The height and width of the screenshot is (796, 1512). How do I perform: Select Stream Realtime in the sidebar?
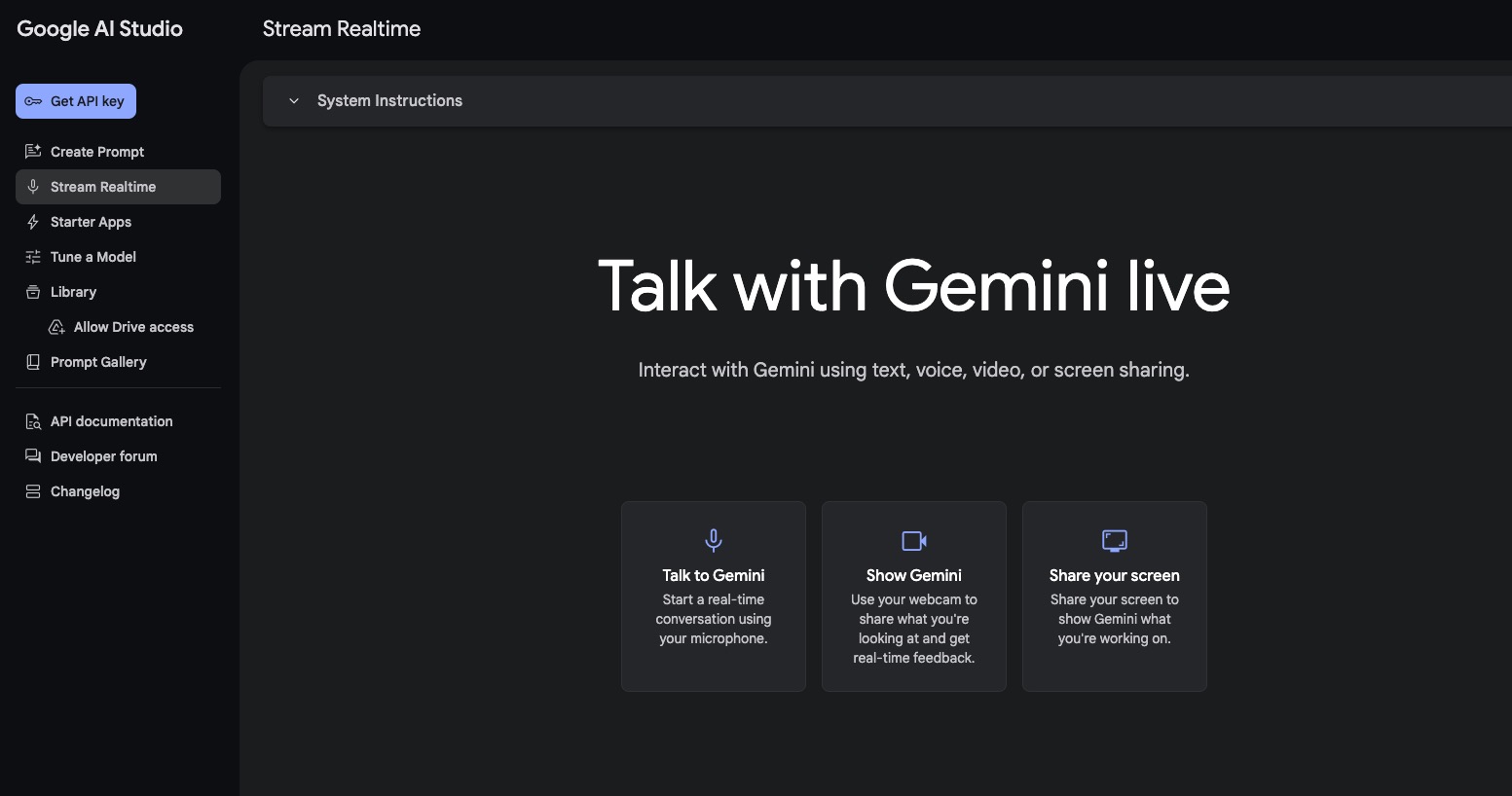pos(118,187)
